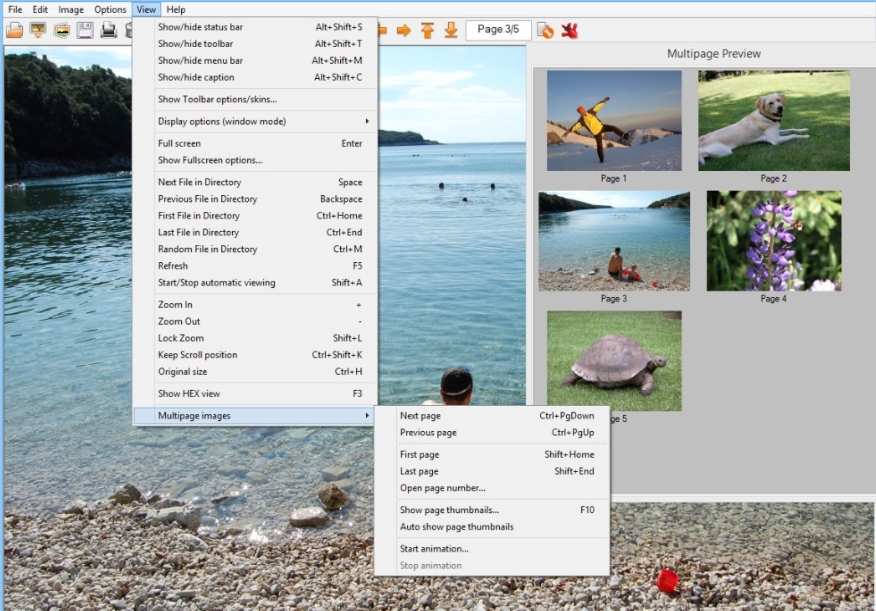Open the properties/settings icon beside page counter
The height and width of the screenshot is (611, 876).
(545, 30)
